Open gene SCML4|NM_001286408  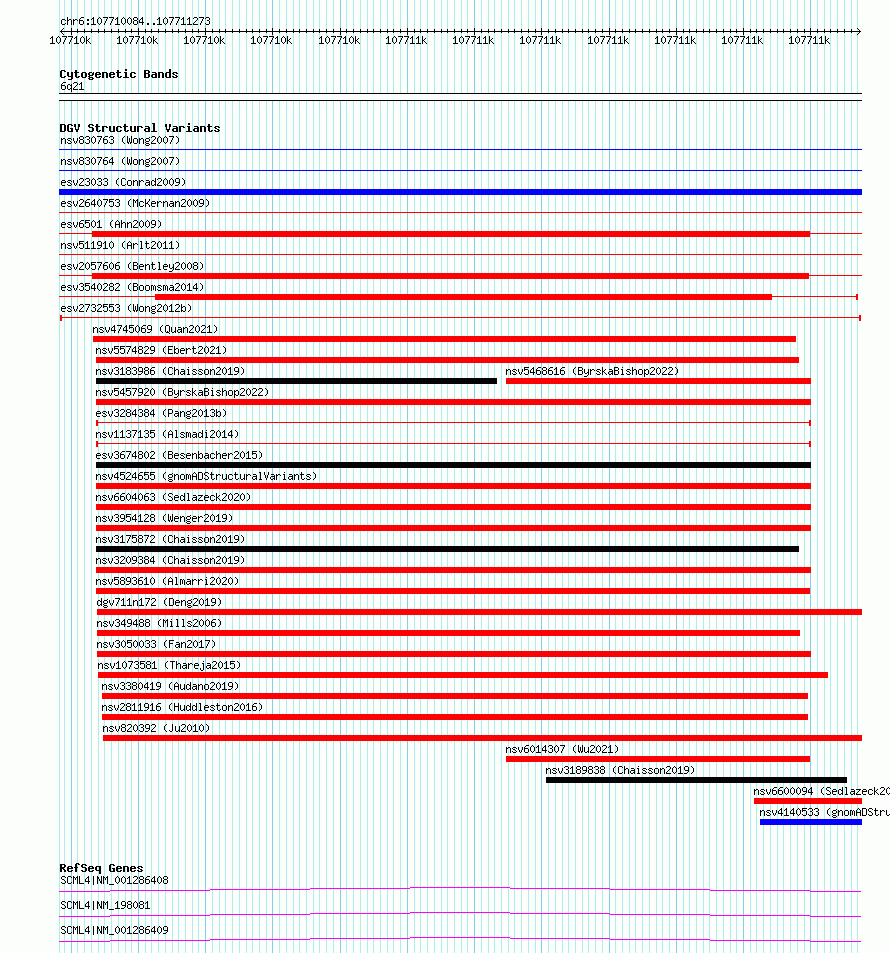click(114, 881)
